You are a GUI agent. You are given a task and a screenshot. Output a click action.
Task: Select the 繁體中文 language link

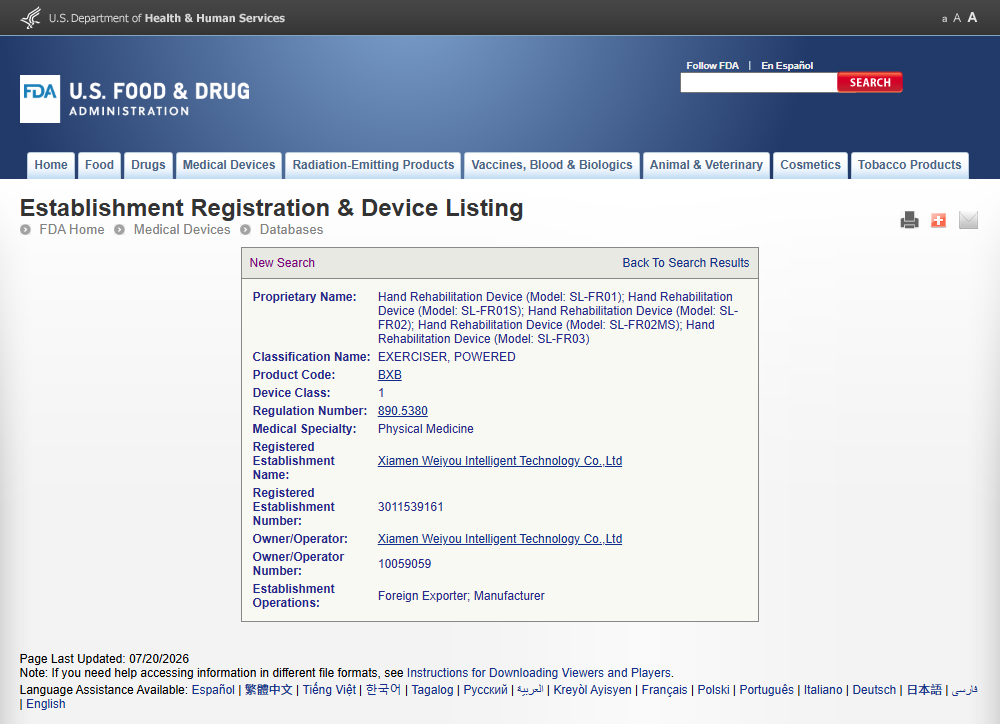268,690
